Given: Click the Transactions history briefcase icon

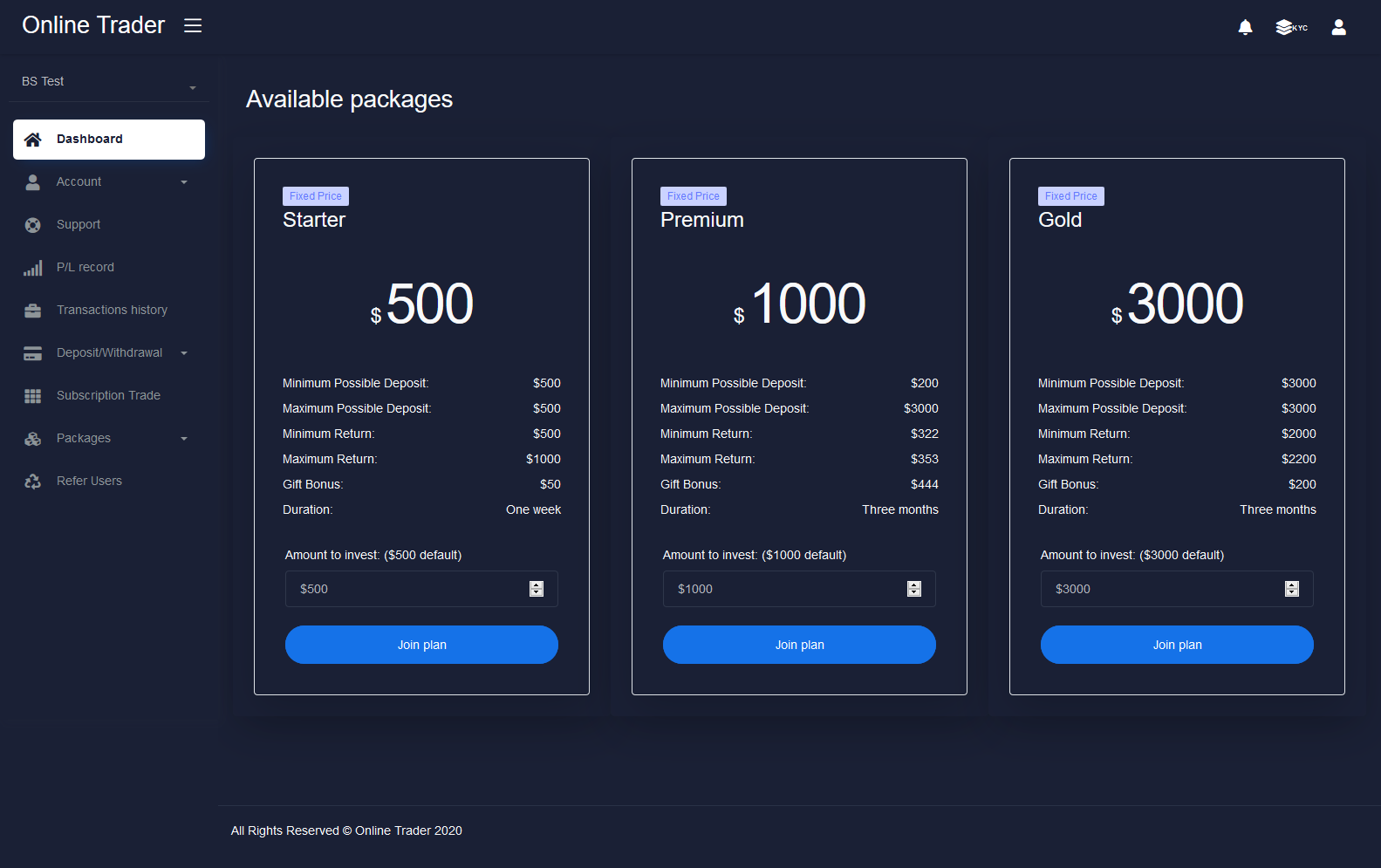Looking at the screenshot, I should tap(33, 311).
